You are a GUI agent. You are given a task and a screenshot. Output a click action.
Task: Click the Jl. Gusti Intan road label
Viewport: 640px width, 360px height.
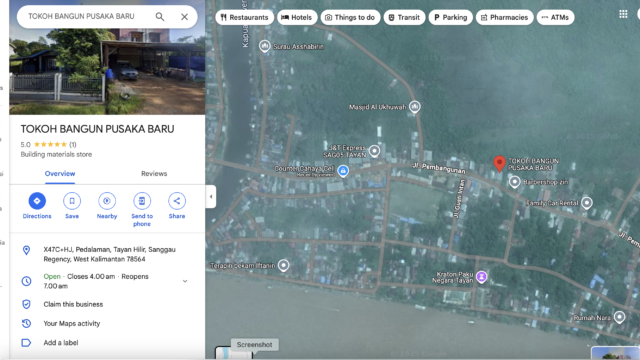coord(459,198)
